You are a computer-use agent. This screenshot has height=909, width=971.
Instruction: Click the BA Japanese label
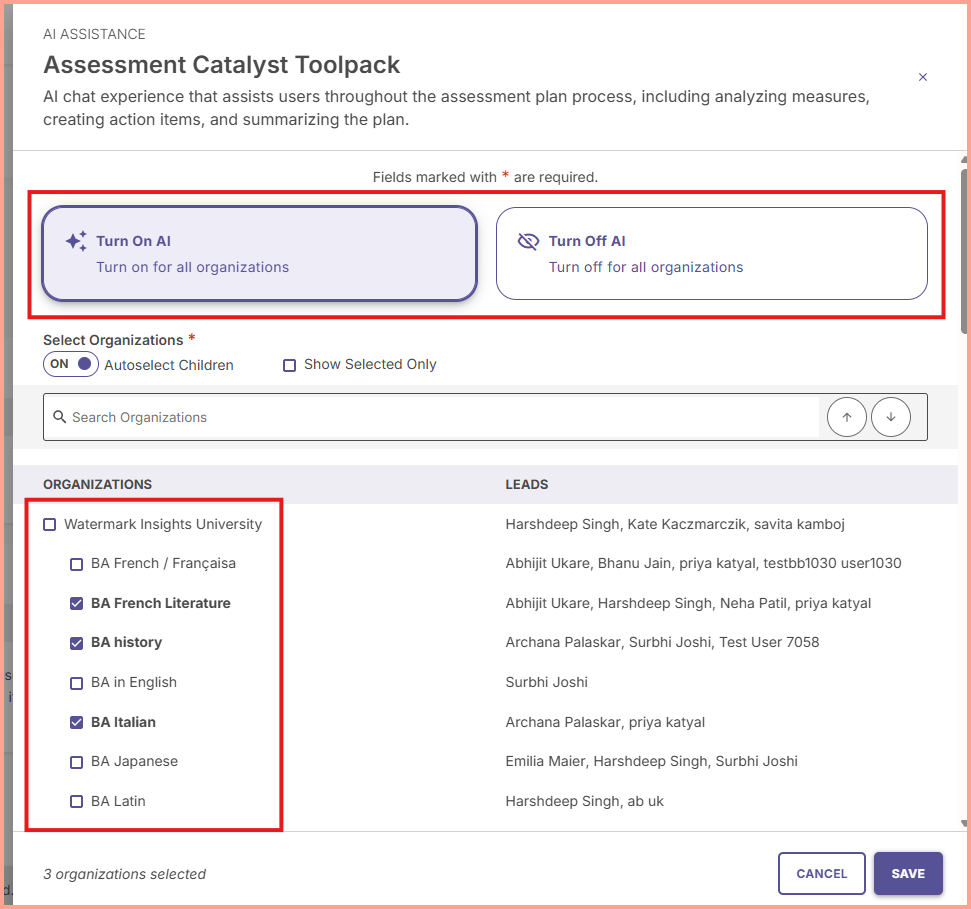pos(134,762)
